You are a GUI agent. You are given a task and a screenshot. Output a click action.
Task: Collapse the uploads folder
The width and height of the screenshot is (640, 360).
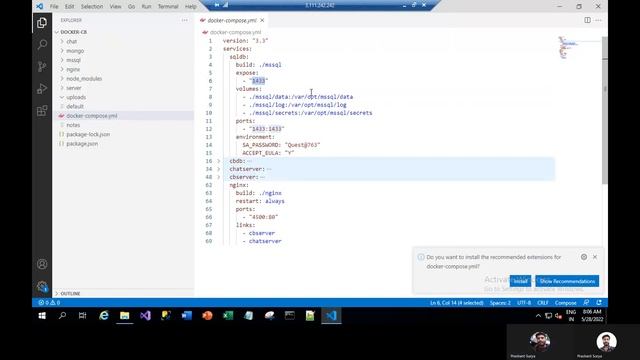pos(76,97)
